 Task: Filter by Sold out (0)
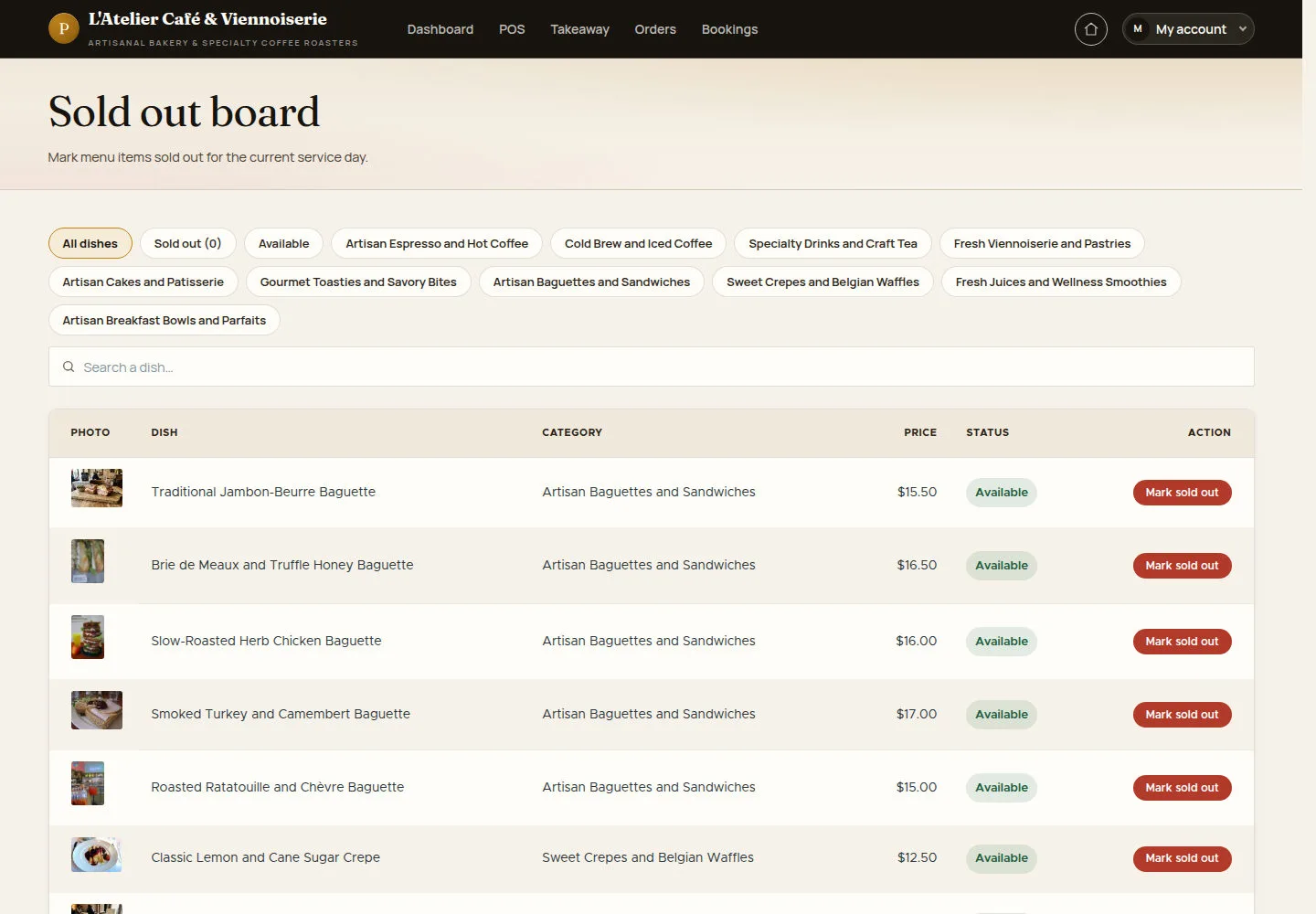tap(187, 243)
